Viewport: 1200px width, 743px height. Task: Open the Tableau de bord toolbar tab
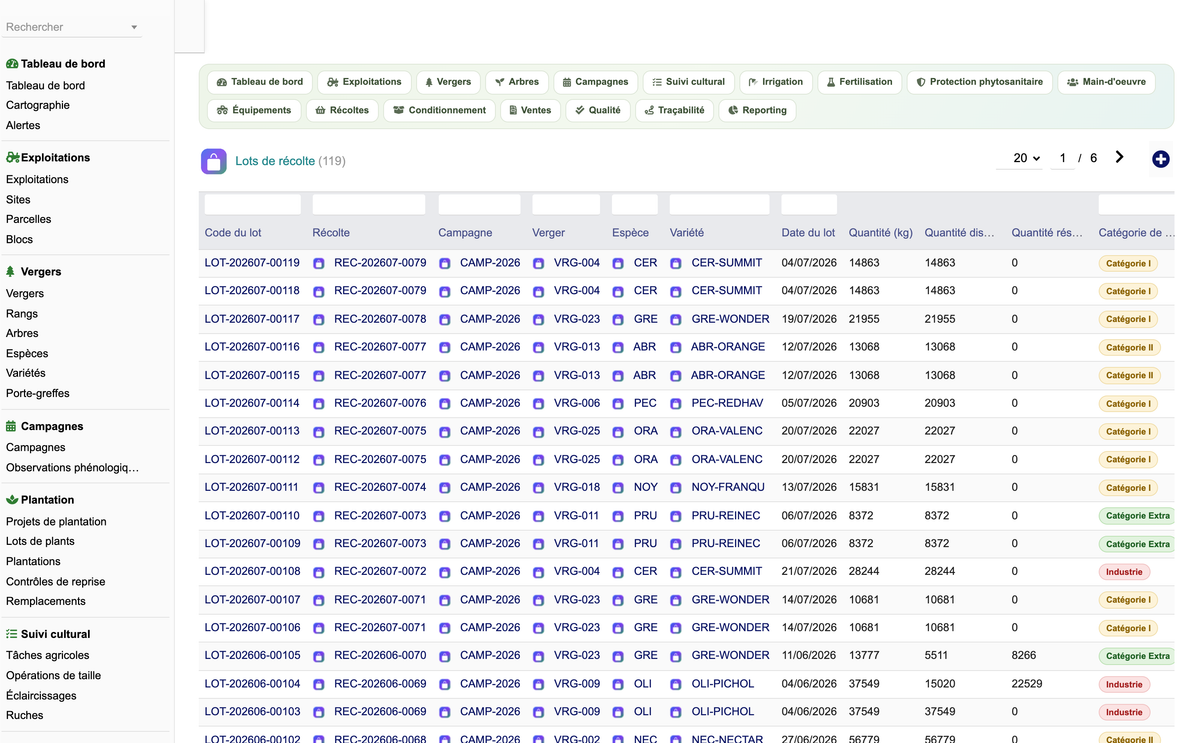click(x=260, y=82)
